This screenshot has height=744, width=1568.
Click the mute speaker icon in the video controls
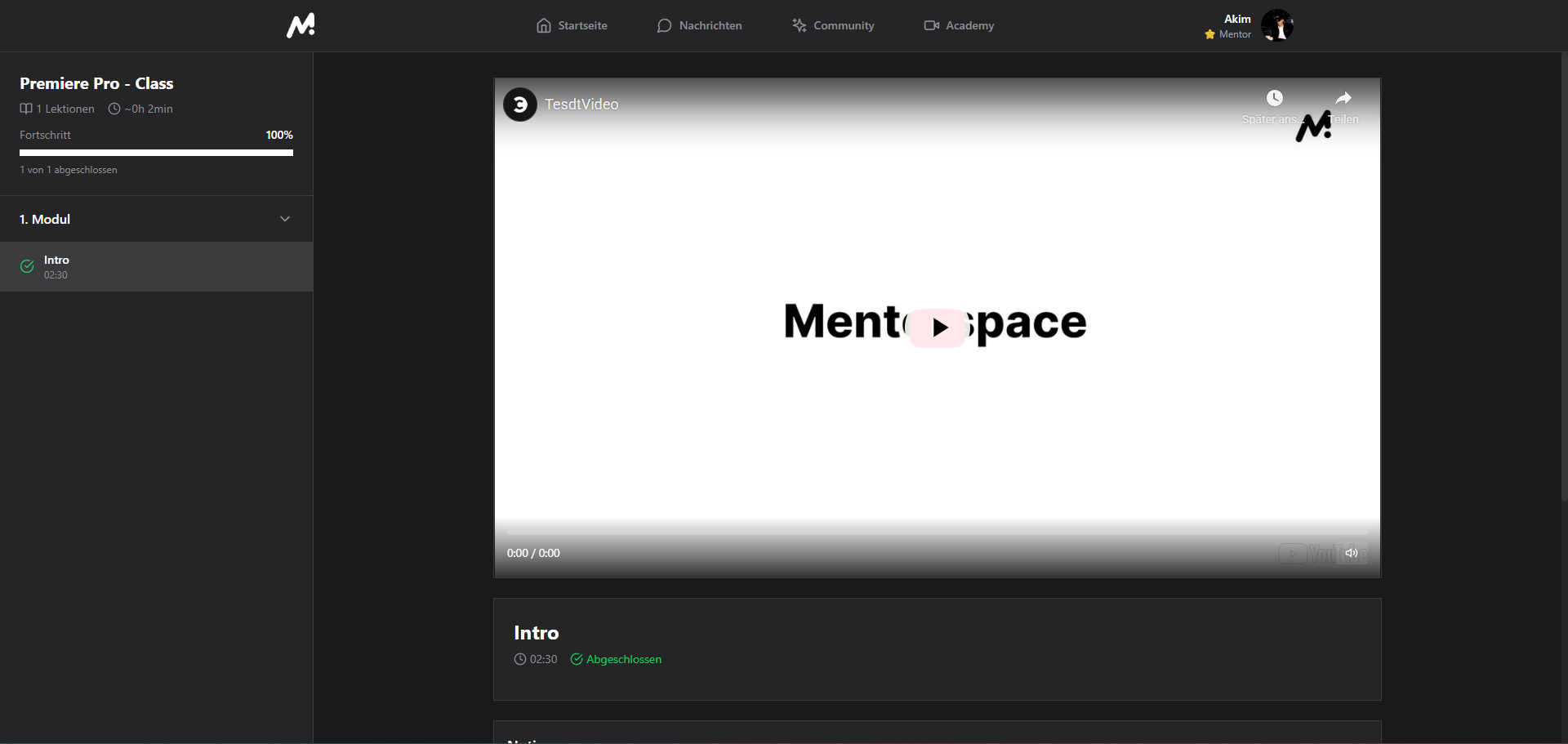click(1351, 553)
